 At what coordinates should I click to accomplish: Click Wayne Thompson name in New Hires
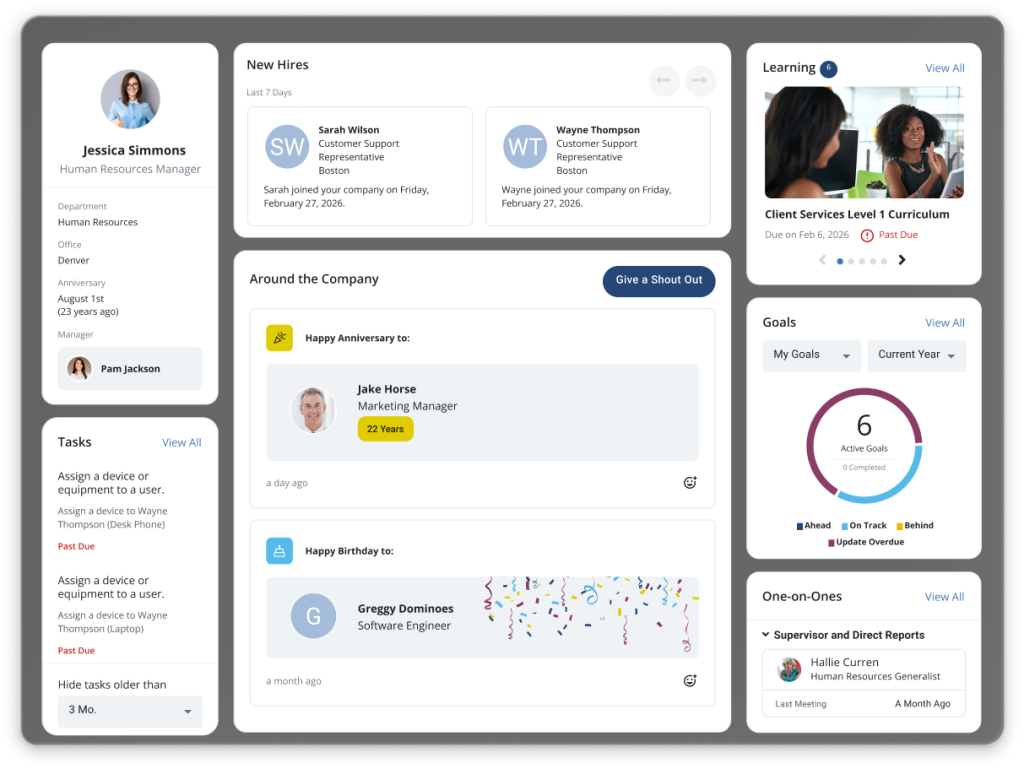click(598, 130)
